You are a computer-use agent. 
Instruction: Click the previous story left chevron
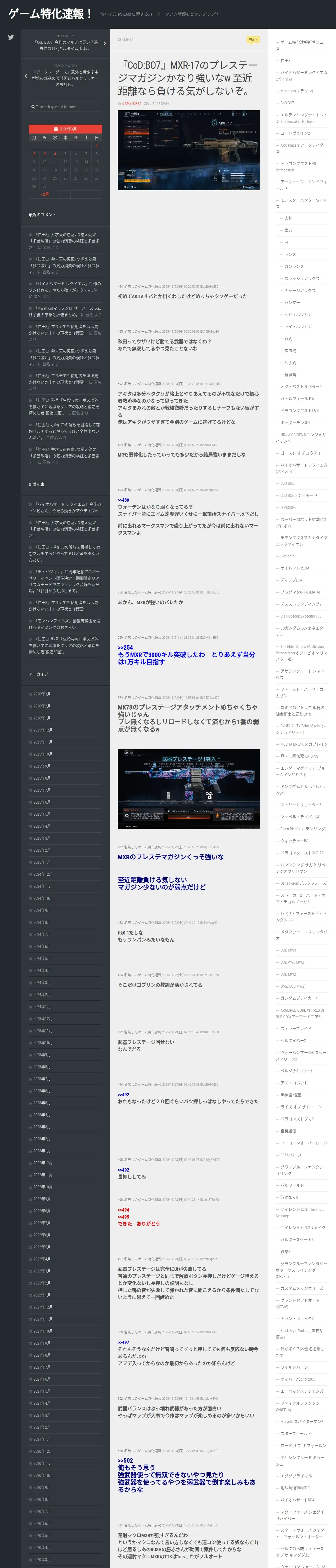point(26,76)
